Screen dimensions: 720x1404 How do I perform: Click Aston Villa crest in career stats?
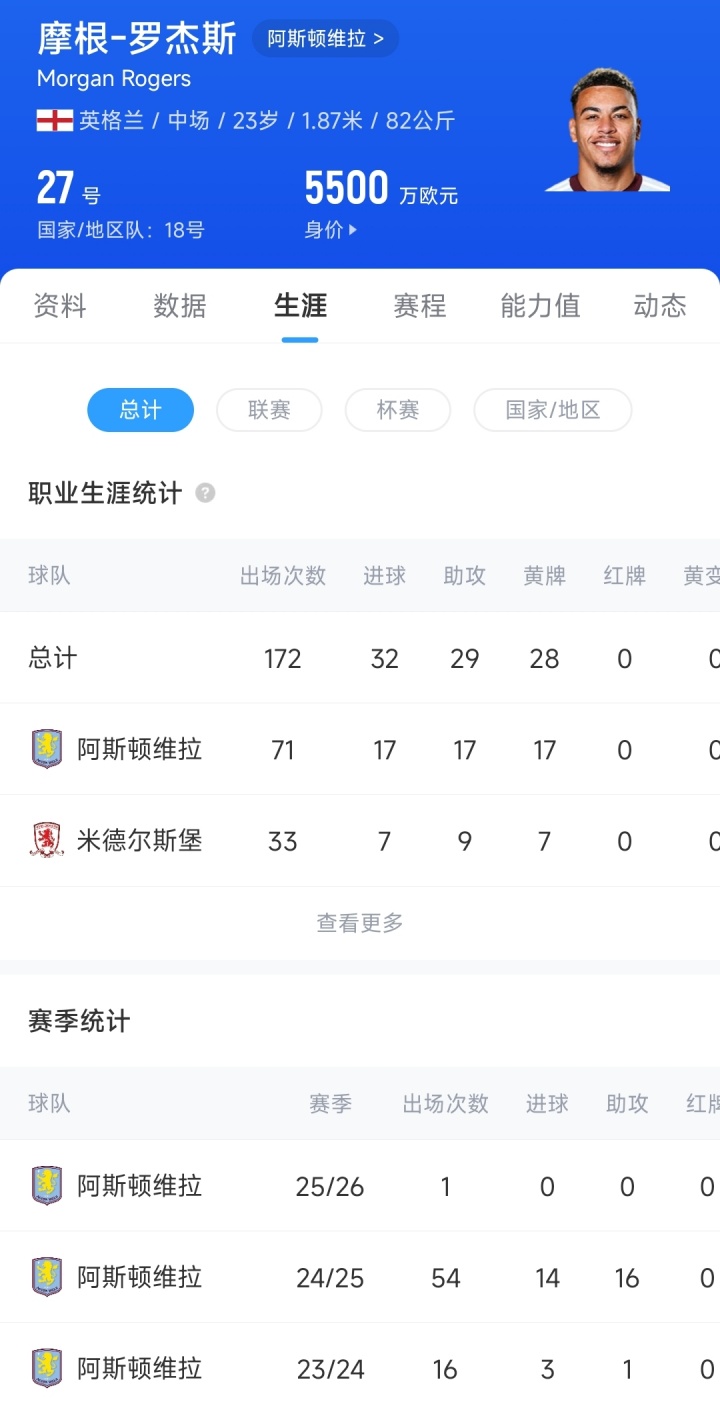[47, 749]
